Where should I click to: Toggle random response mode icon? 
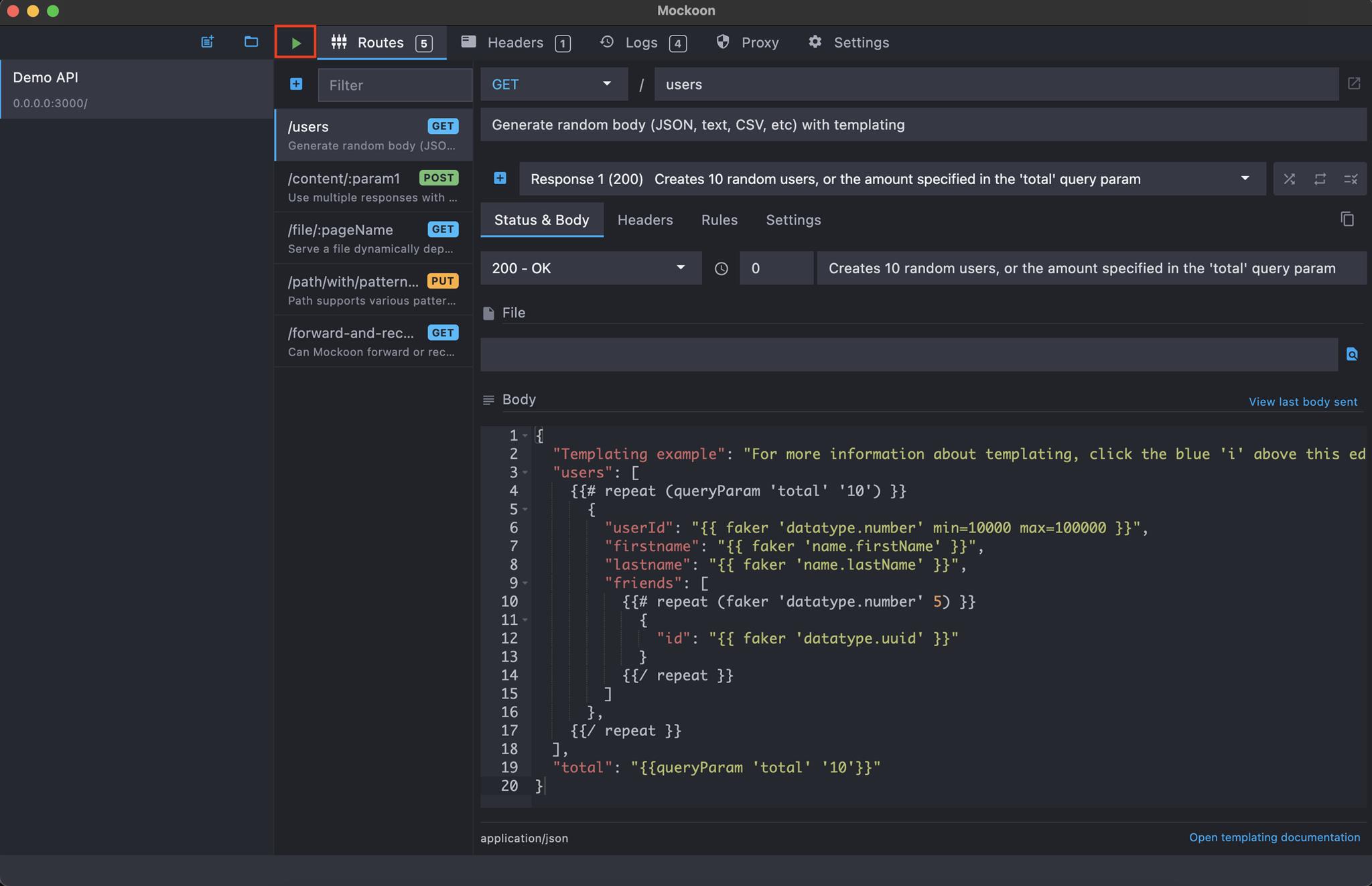click(x=1289, y=179)
